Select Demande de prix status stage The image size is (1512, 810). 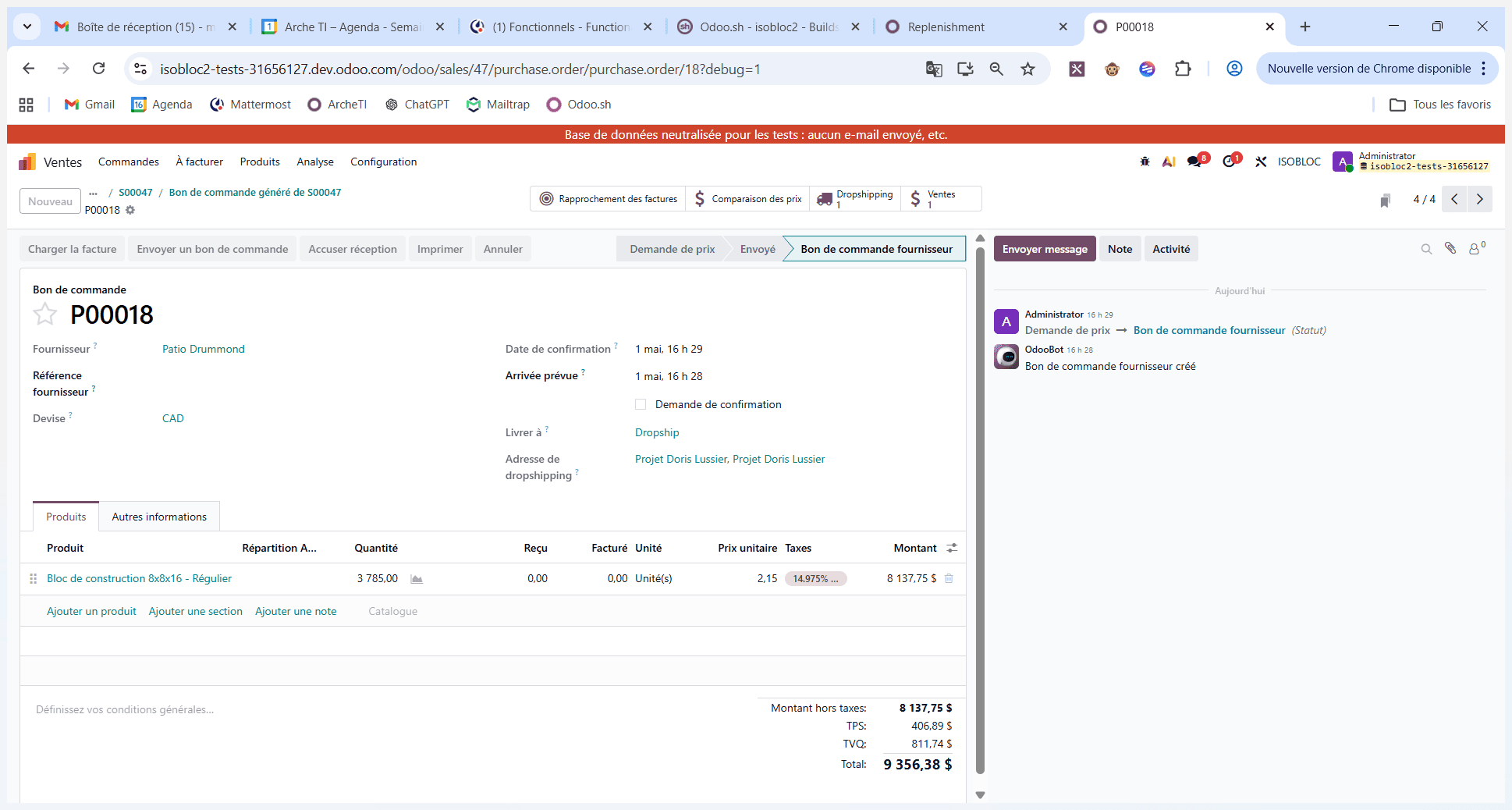(672, 249)
